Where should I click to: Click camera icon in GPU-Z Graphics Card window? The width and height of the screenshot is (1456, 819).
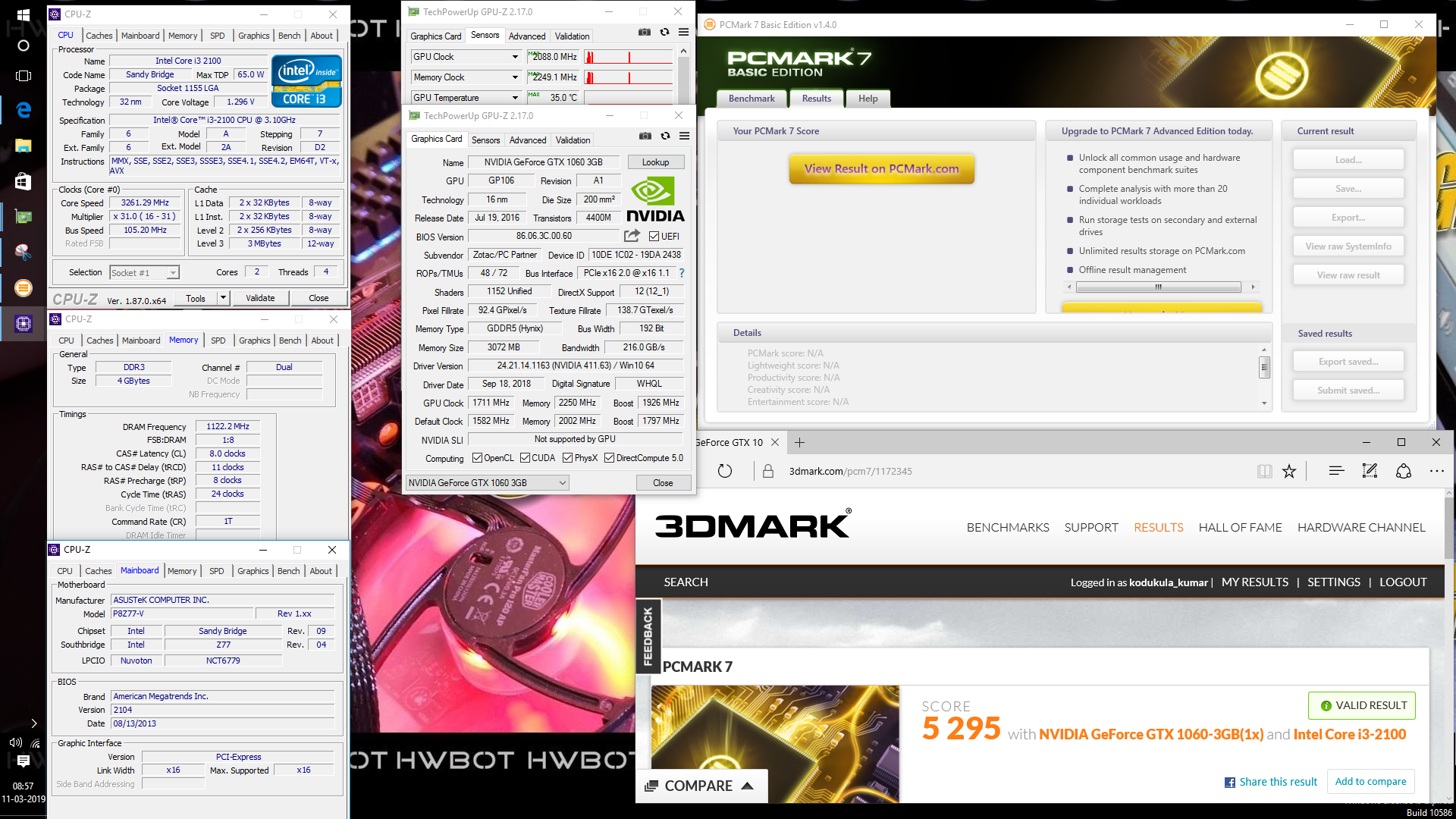tap(645, 136)
